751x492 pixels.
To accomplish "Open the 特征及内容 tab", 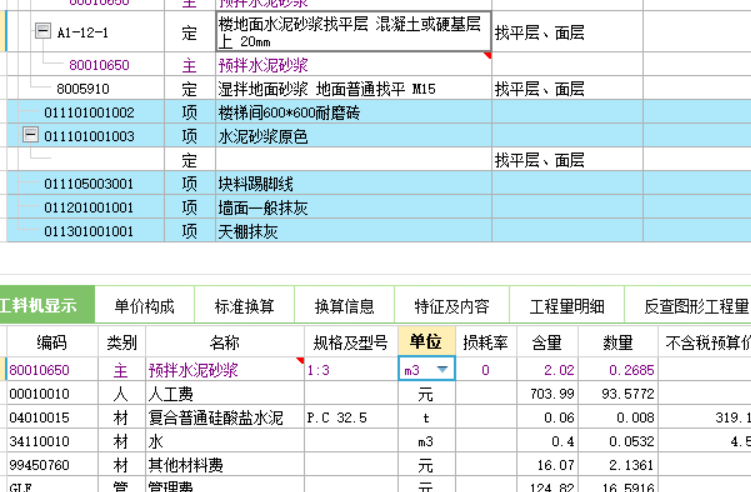I will [452, 306].
